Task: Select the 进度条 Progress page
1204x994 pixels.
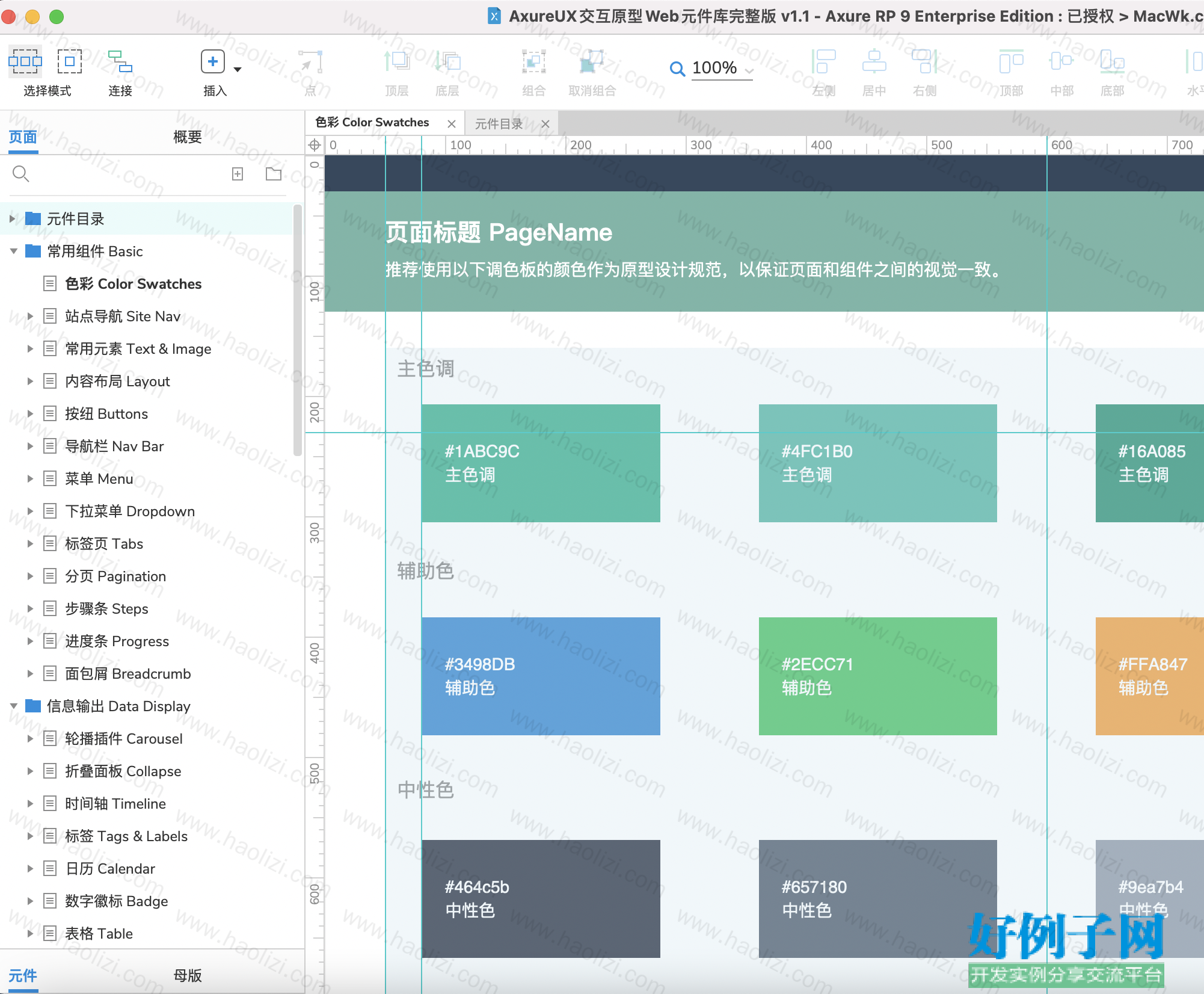Action: (x=117, y=641)
